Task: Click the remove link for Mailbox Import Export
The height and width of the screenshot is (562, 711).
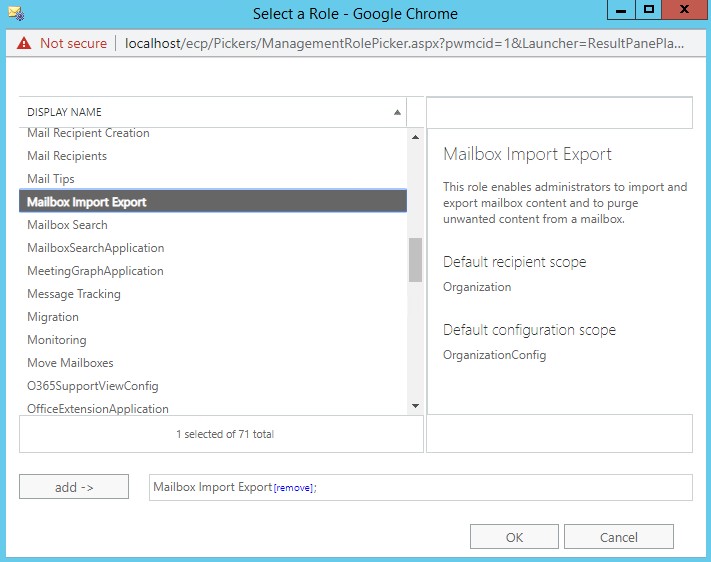Action: 294,488
